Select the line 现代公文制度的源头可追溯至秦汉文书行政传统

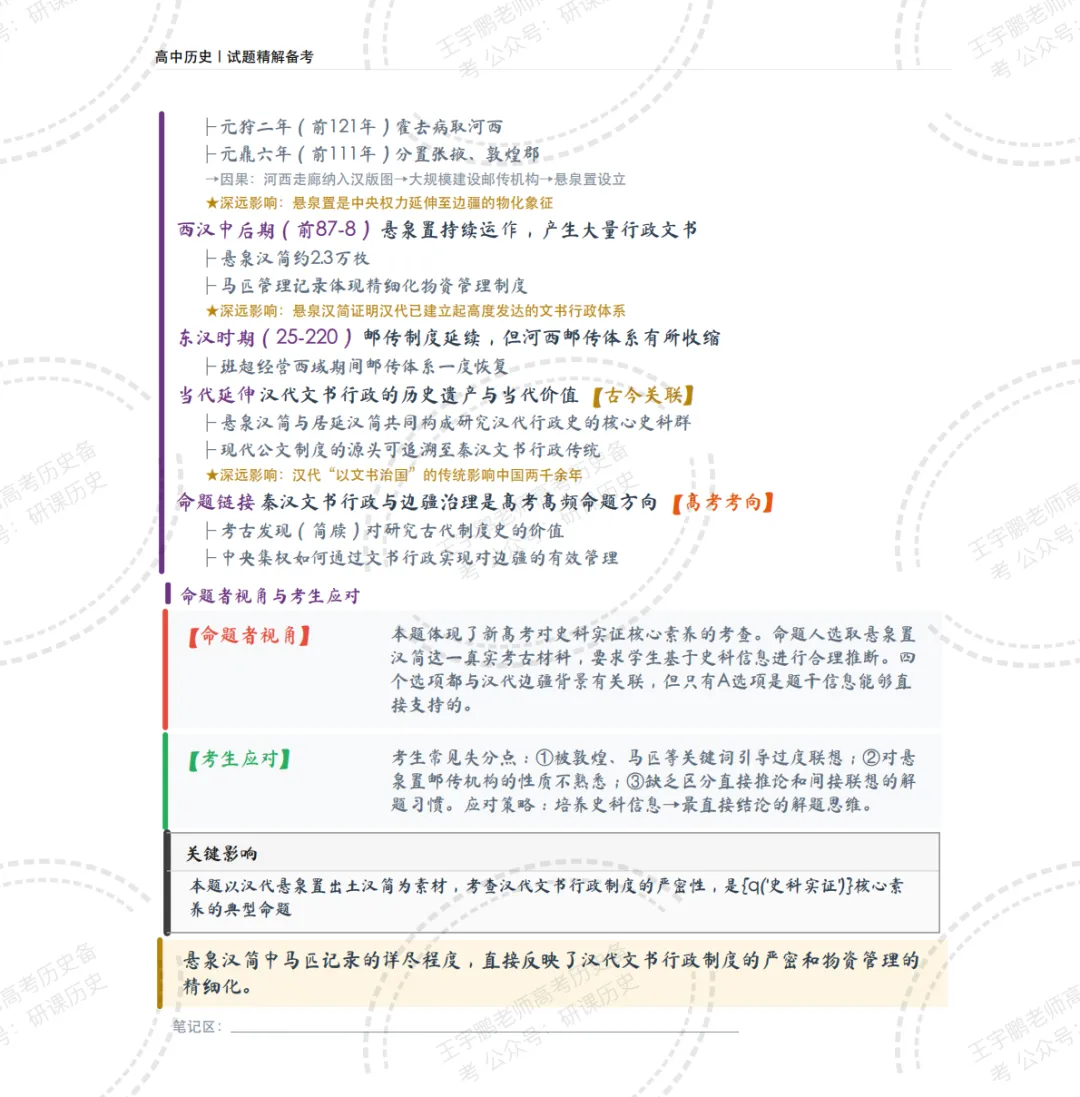pyautogui.click(x=403, y=450)
